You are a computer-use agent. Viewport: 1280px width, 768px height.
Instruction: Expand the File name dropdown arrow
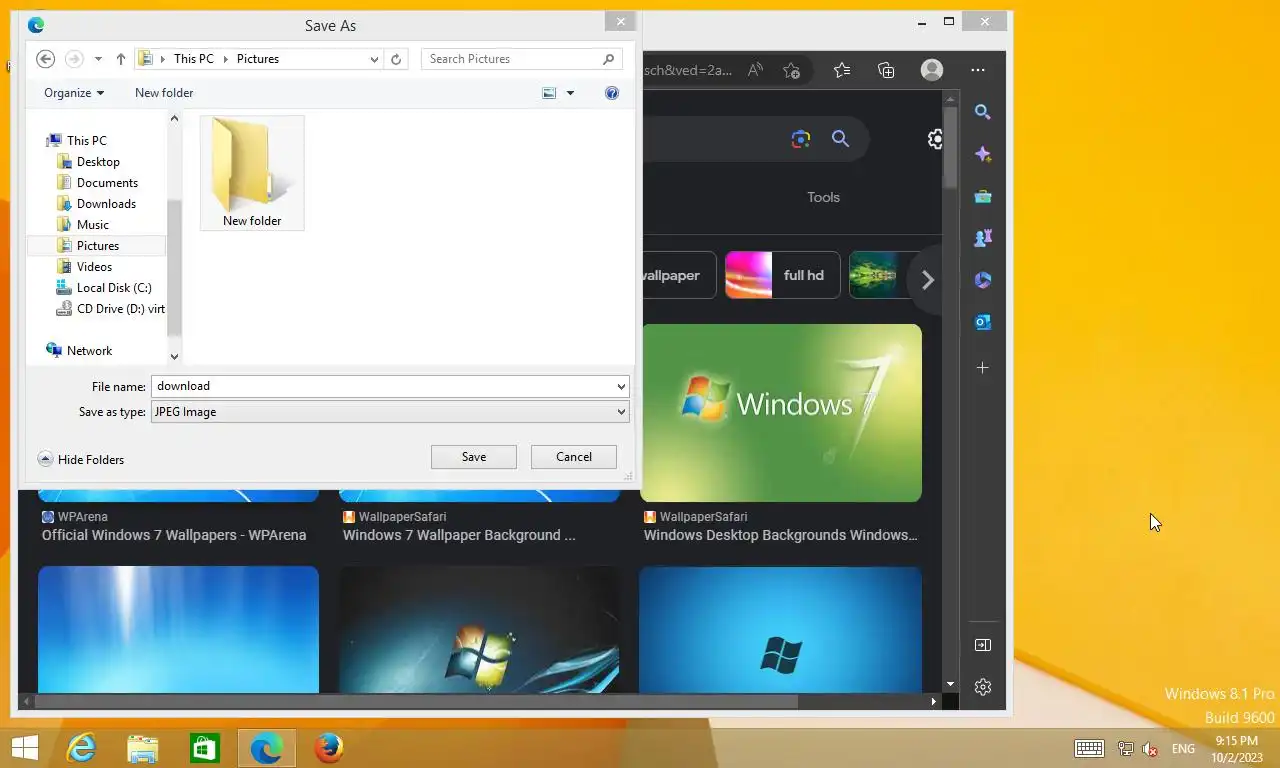pos(622,386)
